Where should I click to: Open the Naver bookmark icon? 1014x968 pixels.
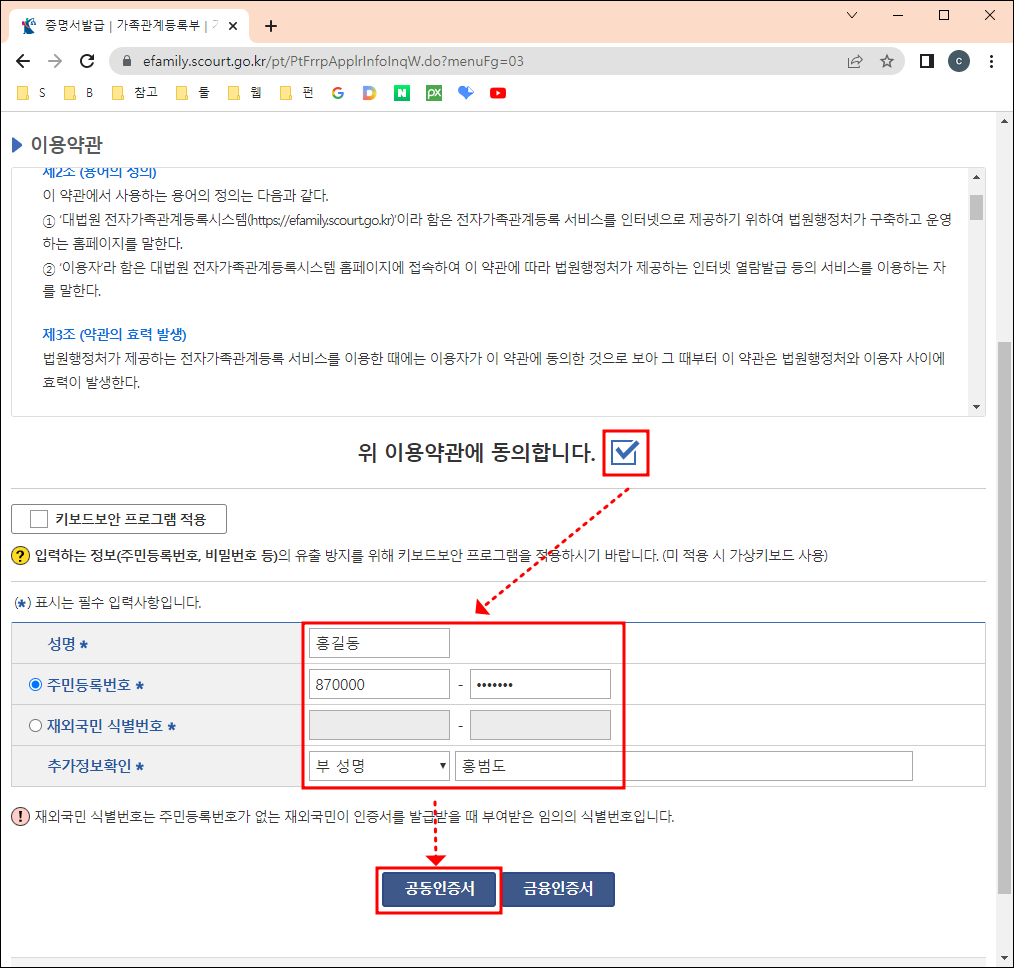402,92
